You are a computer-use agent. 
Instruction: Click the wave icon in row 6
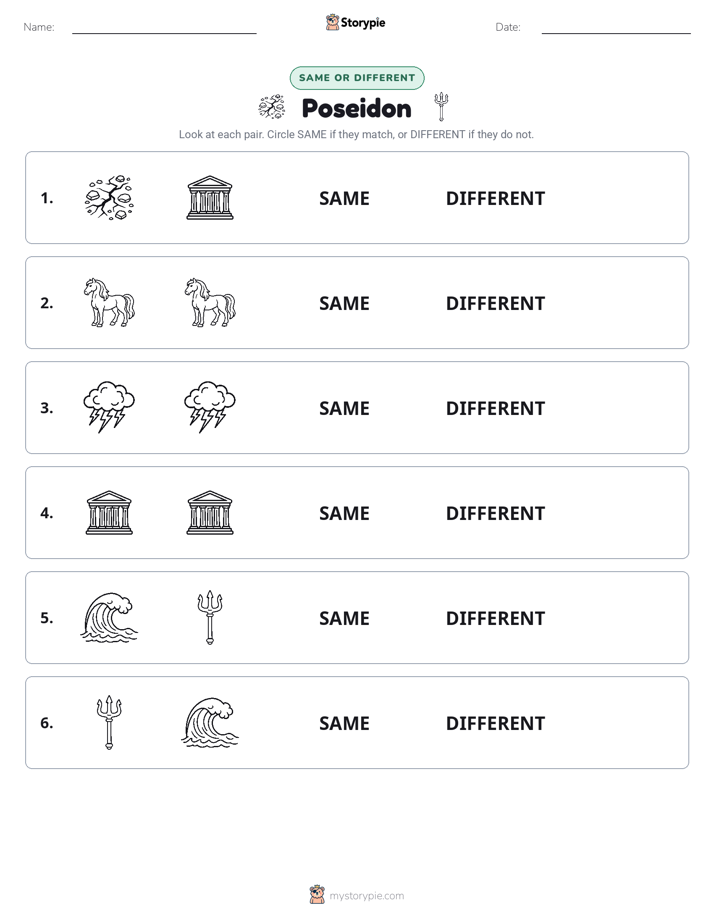tap(210, 722)
